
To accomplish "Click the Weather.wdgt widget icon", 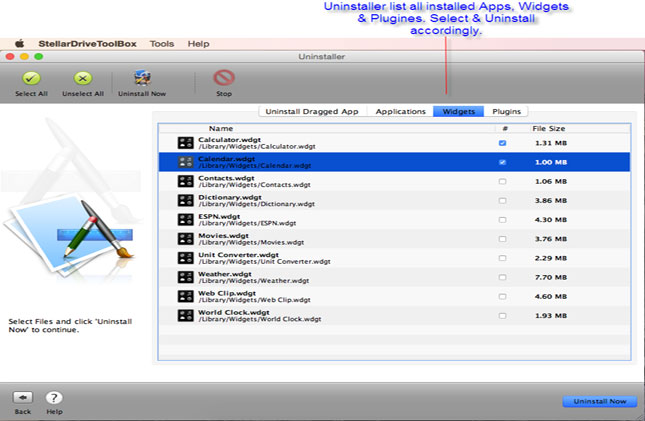I will click(x=186, y=277).
